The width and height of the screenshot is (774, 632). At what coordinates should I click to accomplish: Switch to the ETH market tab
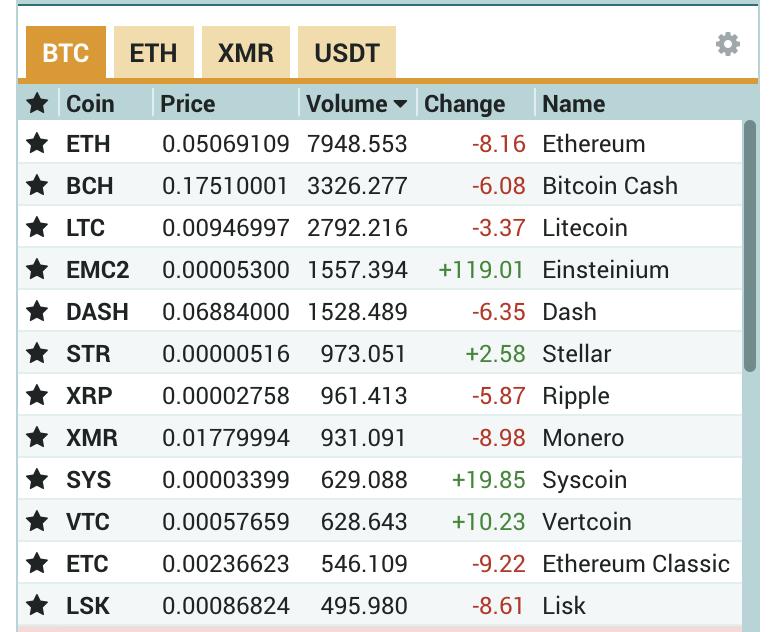click(153, 52)
